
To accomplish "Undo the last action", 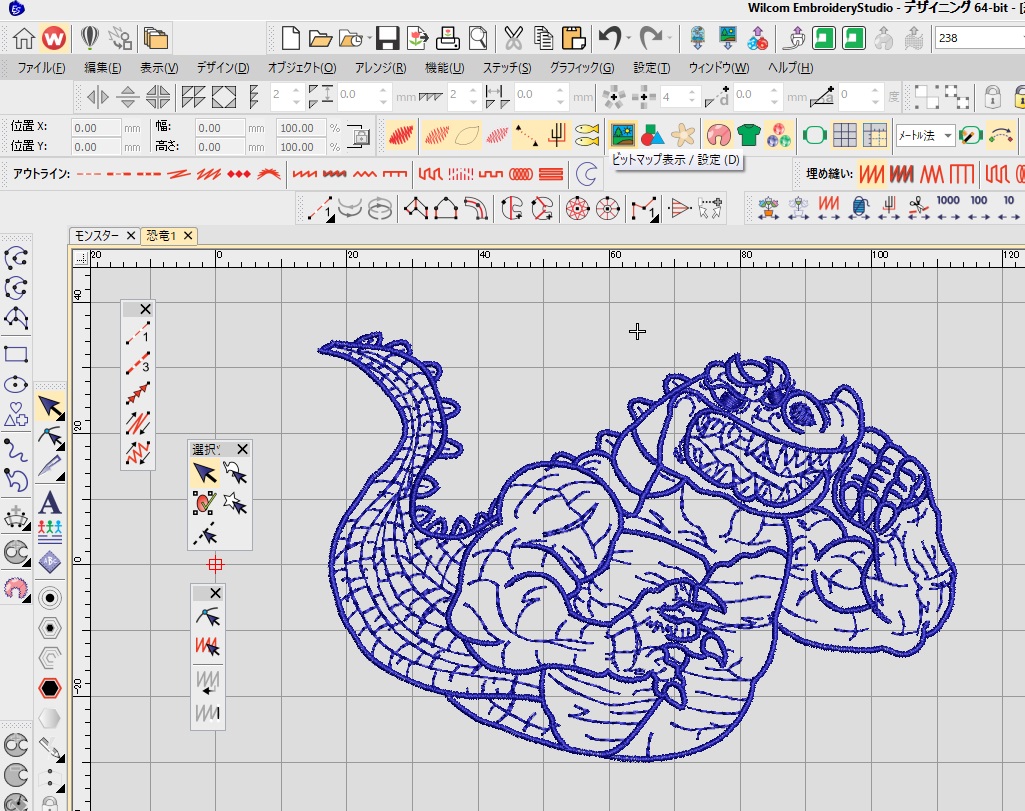I will [x=609, y=39].
